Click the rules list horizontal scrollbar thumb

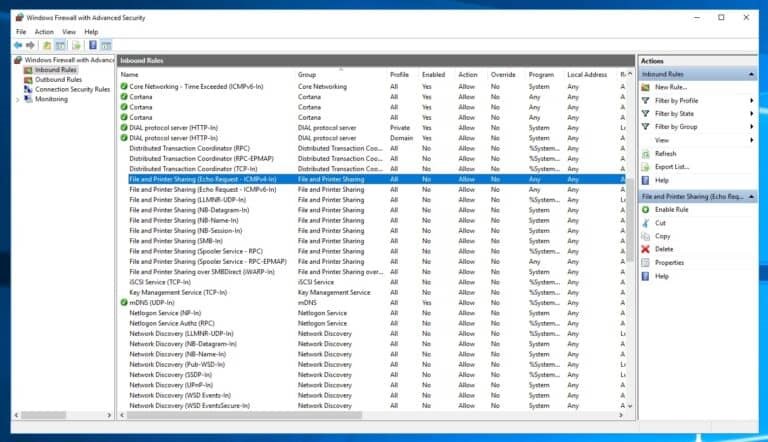coord(244,415)
